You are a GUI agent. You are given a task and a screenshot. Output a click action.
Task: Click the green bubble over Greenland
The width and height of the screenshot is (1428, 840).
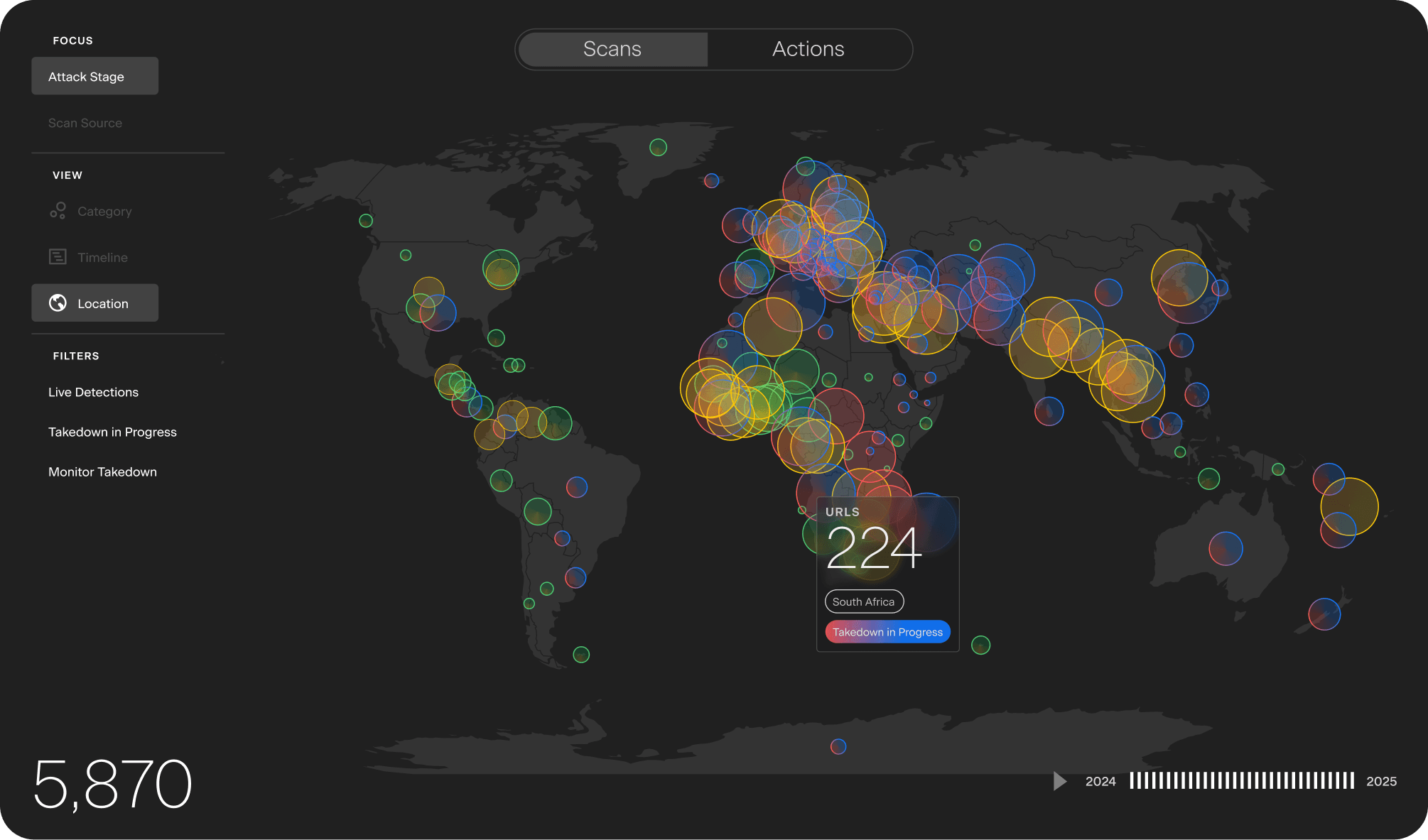click(x=658, y=147)
